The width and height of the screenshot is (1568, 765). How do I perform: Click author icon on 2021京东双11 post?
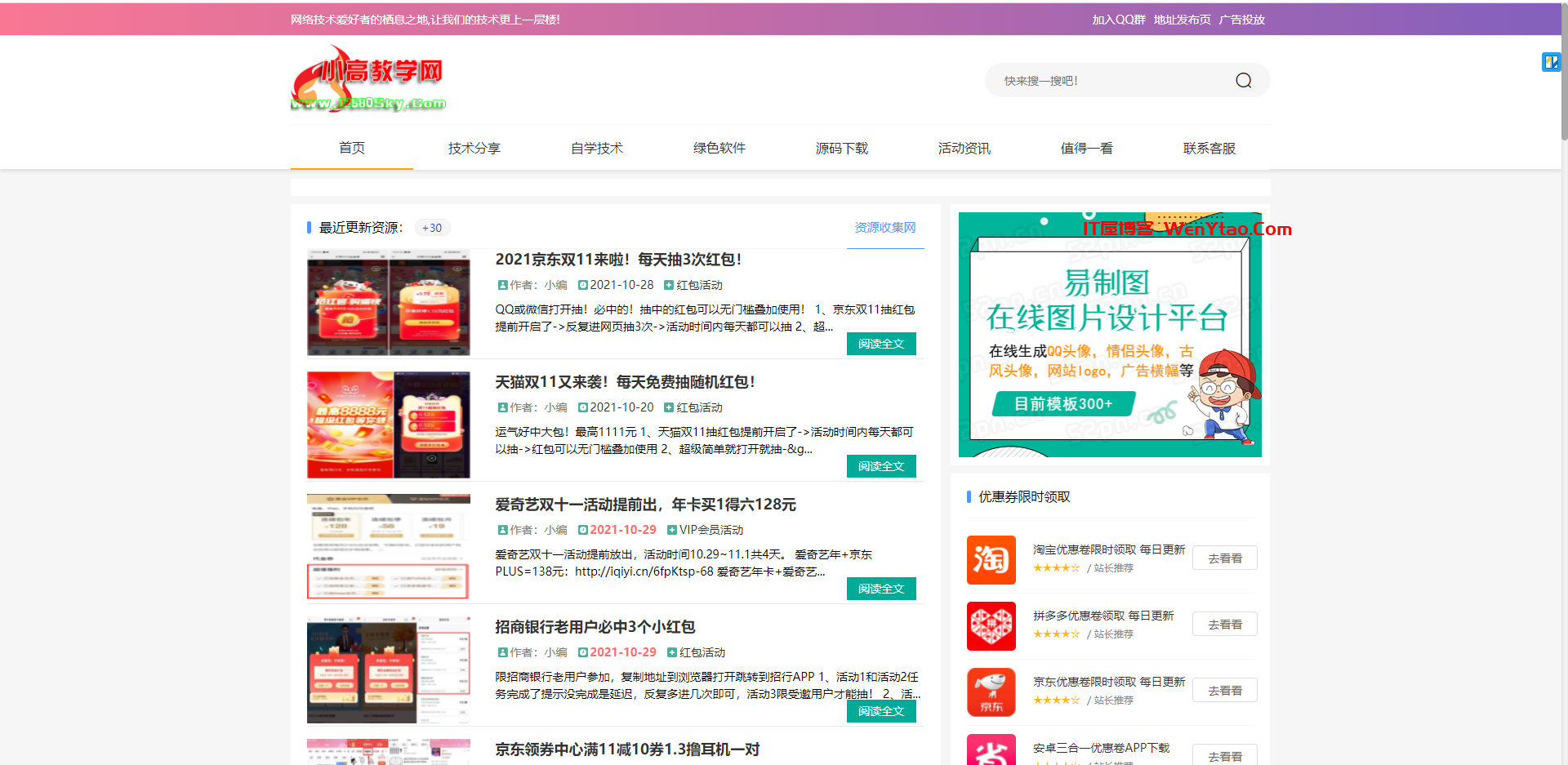coord(502,285)
